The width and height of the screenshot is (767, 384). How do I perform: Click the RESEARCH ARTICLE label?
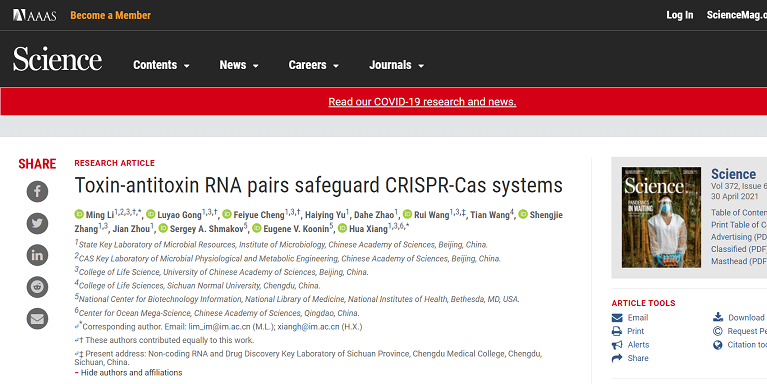114,163
